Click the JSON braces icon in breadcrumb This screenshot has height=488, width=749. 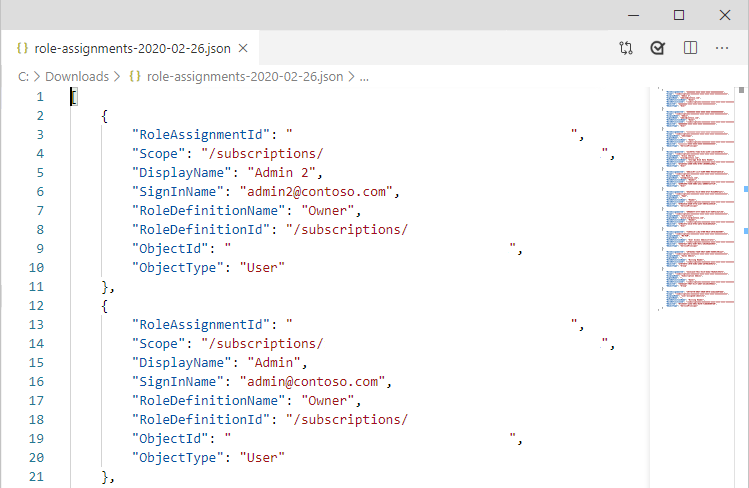click(134, 76)
